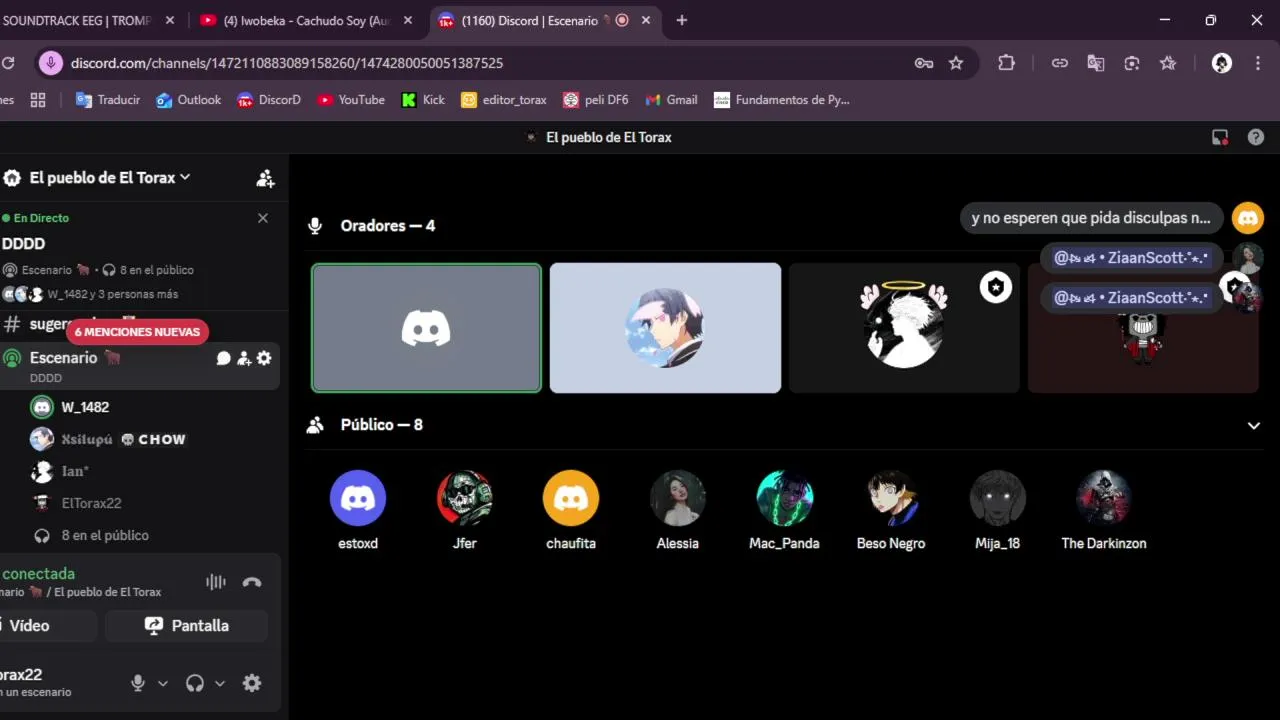Image resolution: width=1280 pixels, height=720 pixels.
Task: Switch to Iwobeka - Cachudo Soy YouTube tab
Action: click(308, 20)
